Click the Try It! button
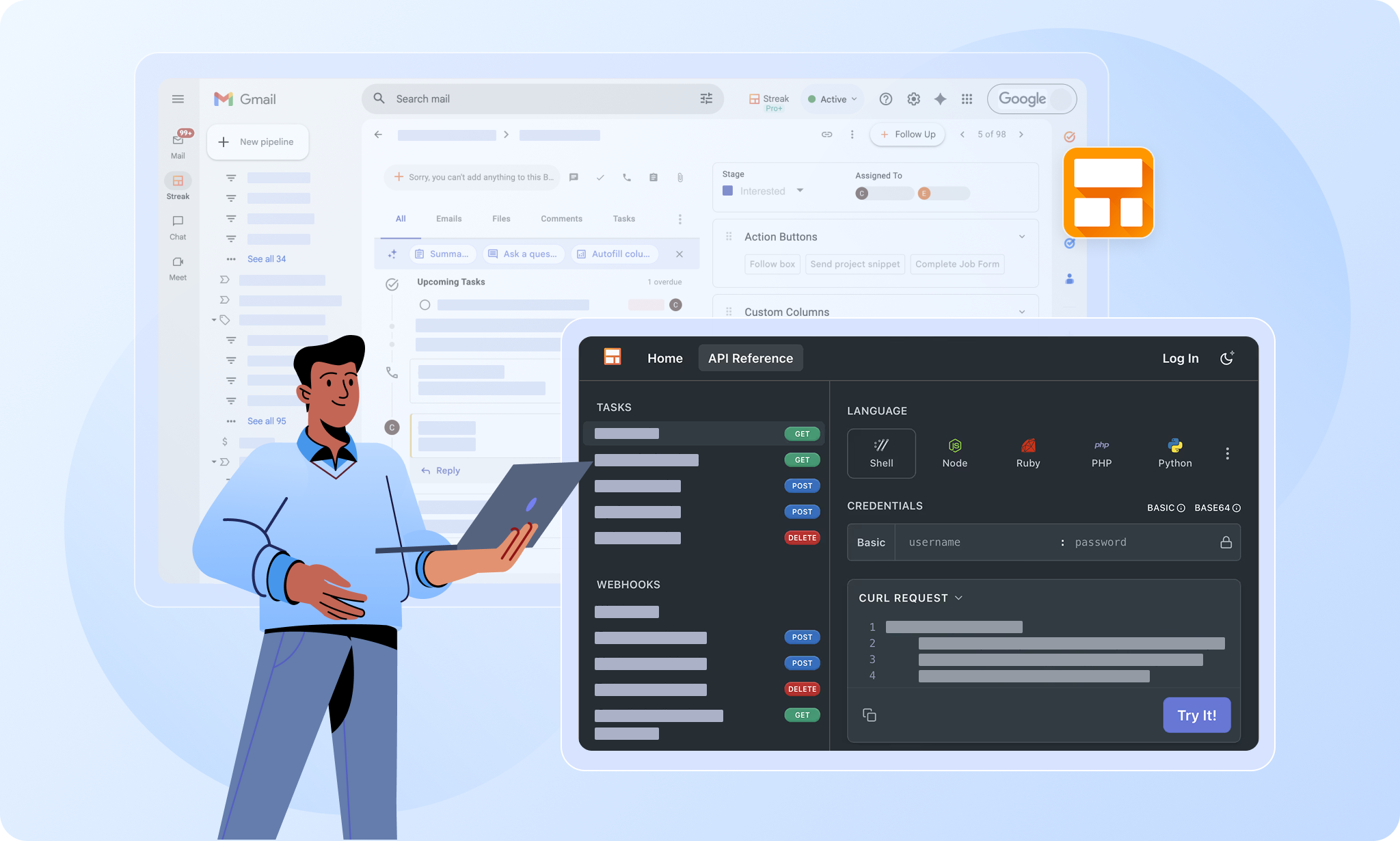Image resolution: width=1400 pixels, height=841 pixels. click(1197, 715)
